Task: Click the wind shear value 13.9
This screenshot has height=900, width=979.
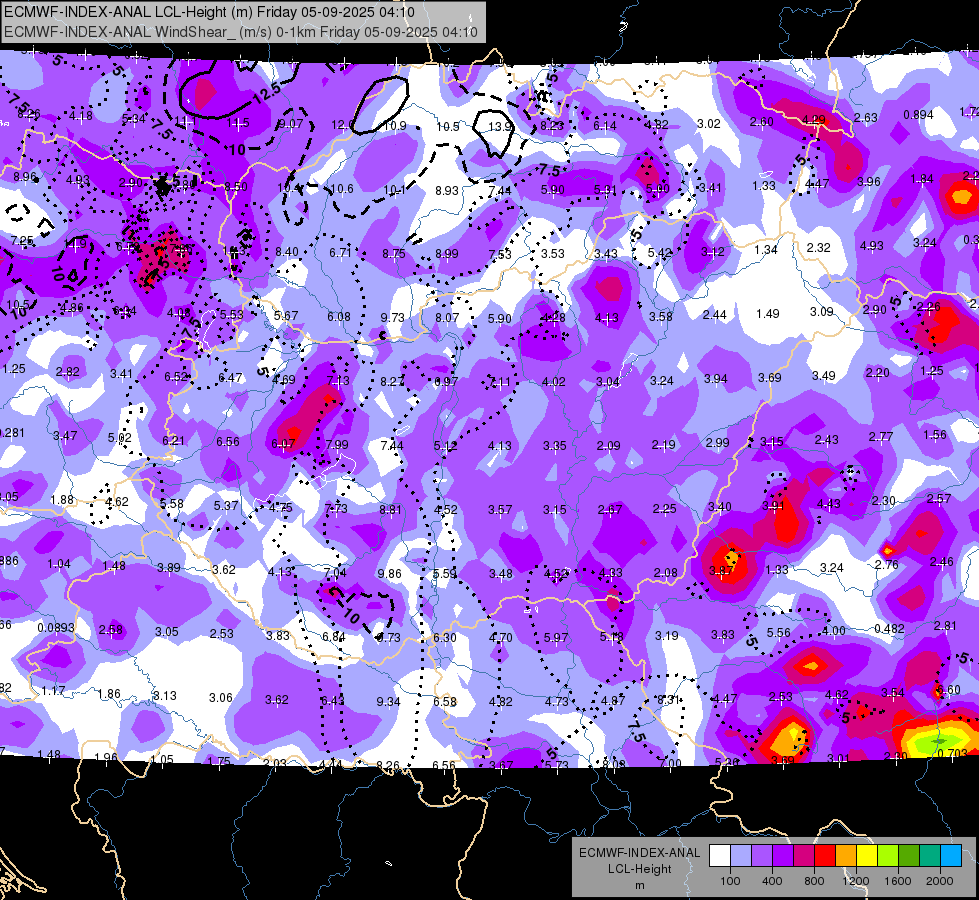Action: (x=499, y=127)
